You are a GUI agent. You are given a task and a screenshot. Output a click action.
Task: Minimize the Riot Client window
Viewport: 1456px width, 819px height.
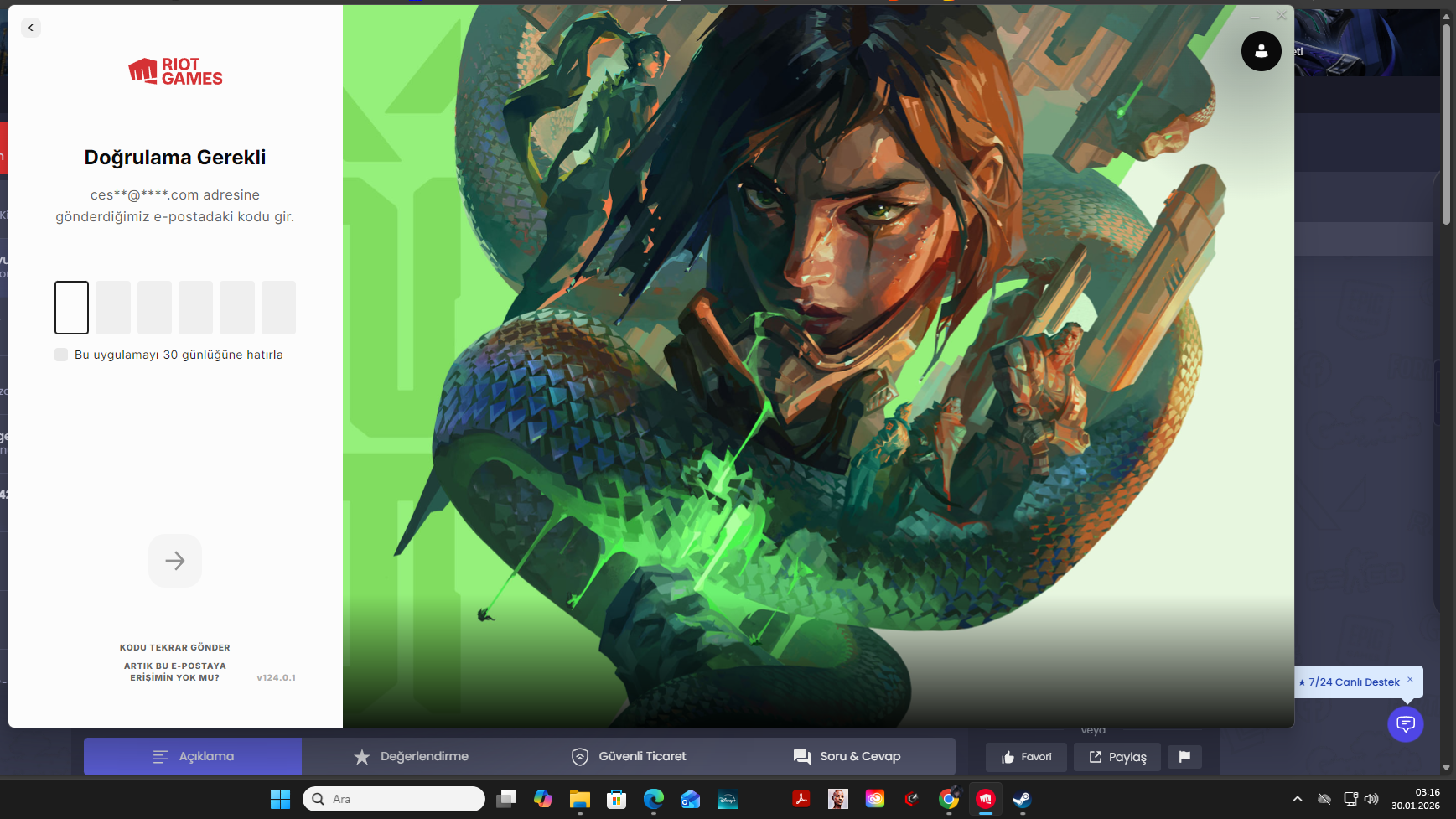[1255, 16]
